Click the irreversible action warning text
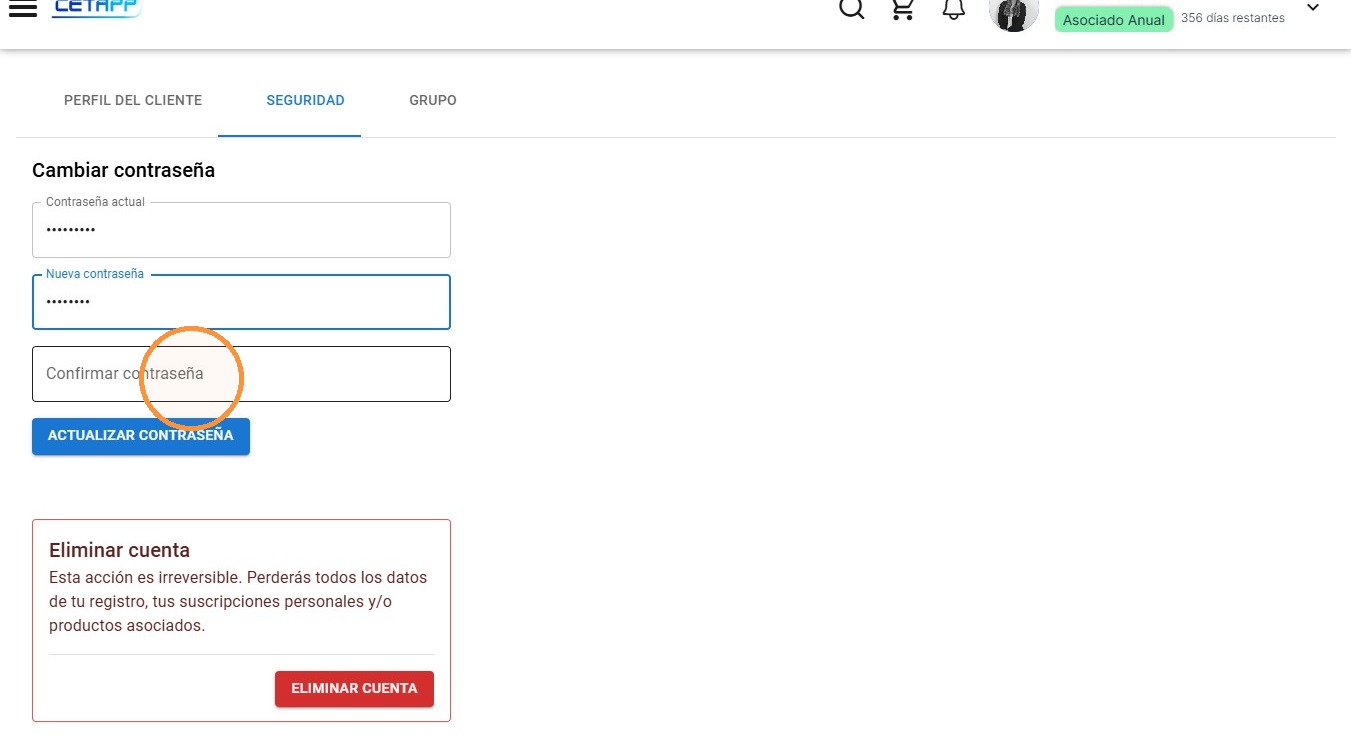The image size is (1351, 755). coord(238,602)
